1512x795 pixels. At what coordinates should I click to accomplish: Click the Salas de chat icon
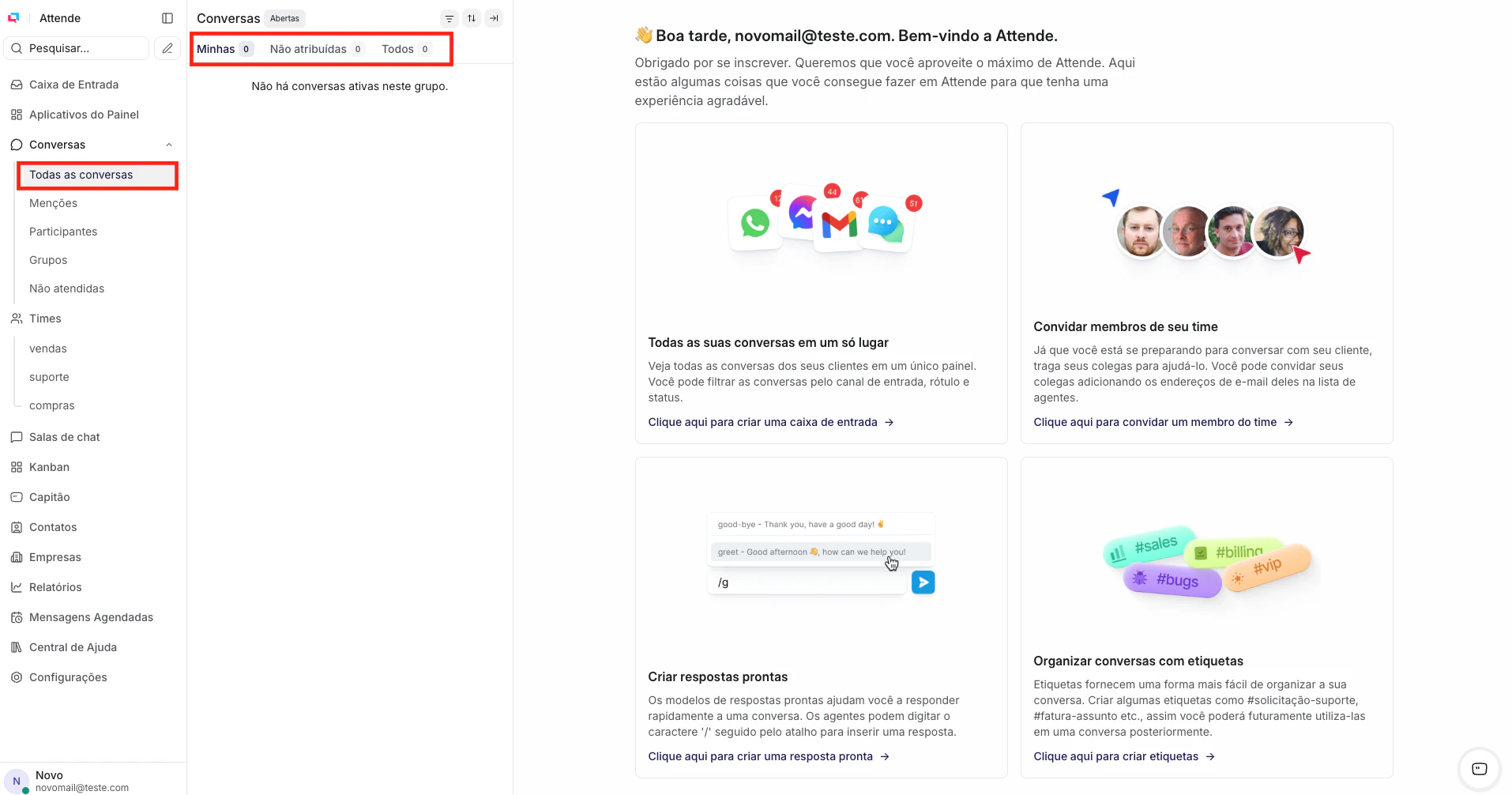[17, 437]
